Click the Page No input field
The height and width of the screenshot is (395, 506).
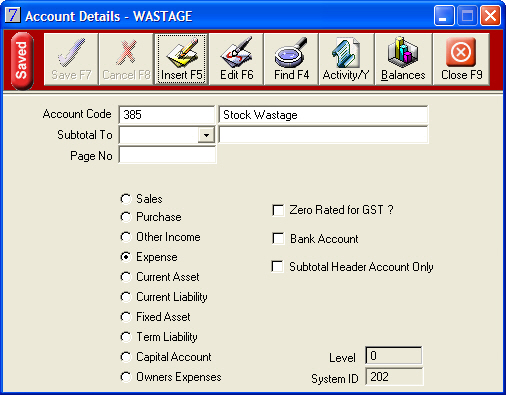click(x=167, y=155)
